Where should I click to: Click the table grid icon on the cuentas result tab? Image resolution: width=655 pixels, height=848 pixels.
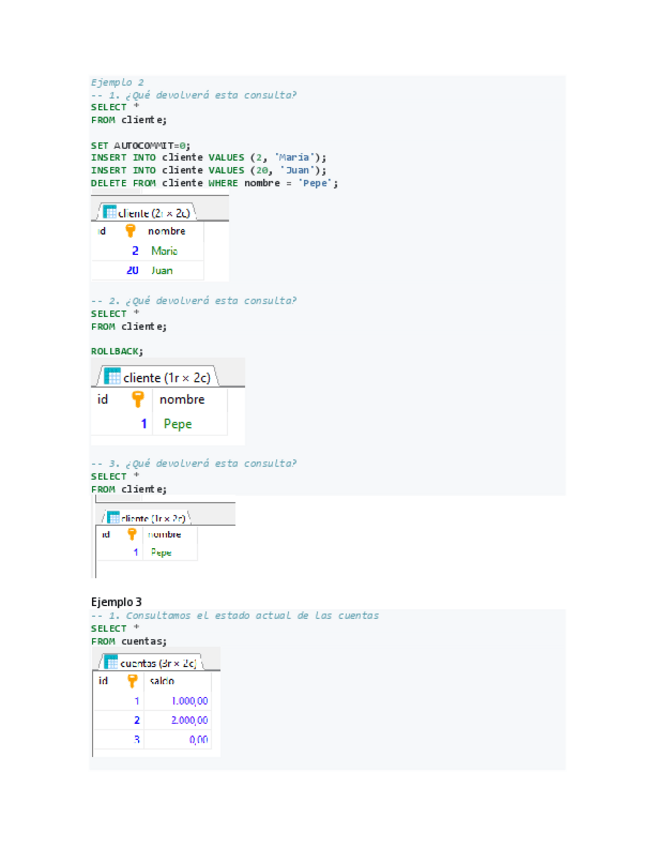(x=111, y=662)
